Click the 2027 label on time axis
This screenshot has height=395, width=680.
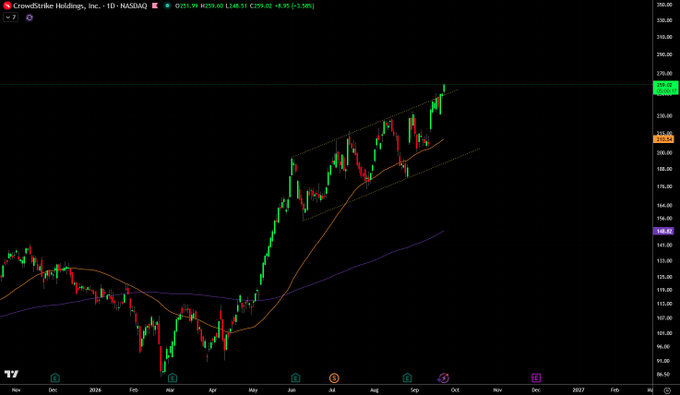(578, 390)
